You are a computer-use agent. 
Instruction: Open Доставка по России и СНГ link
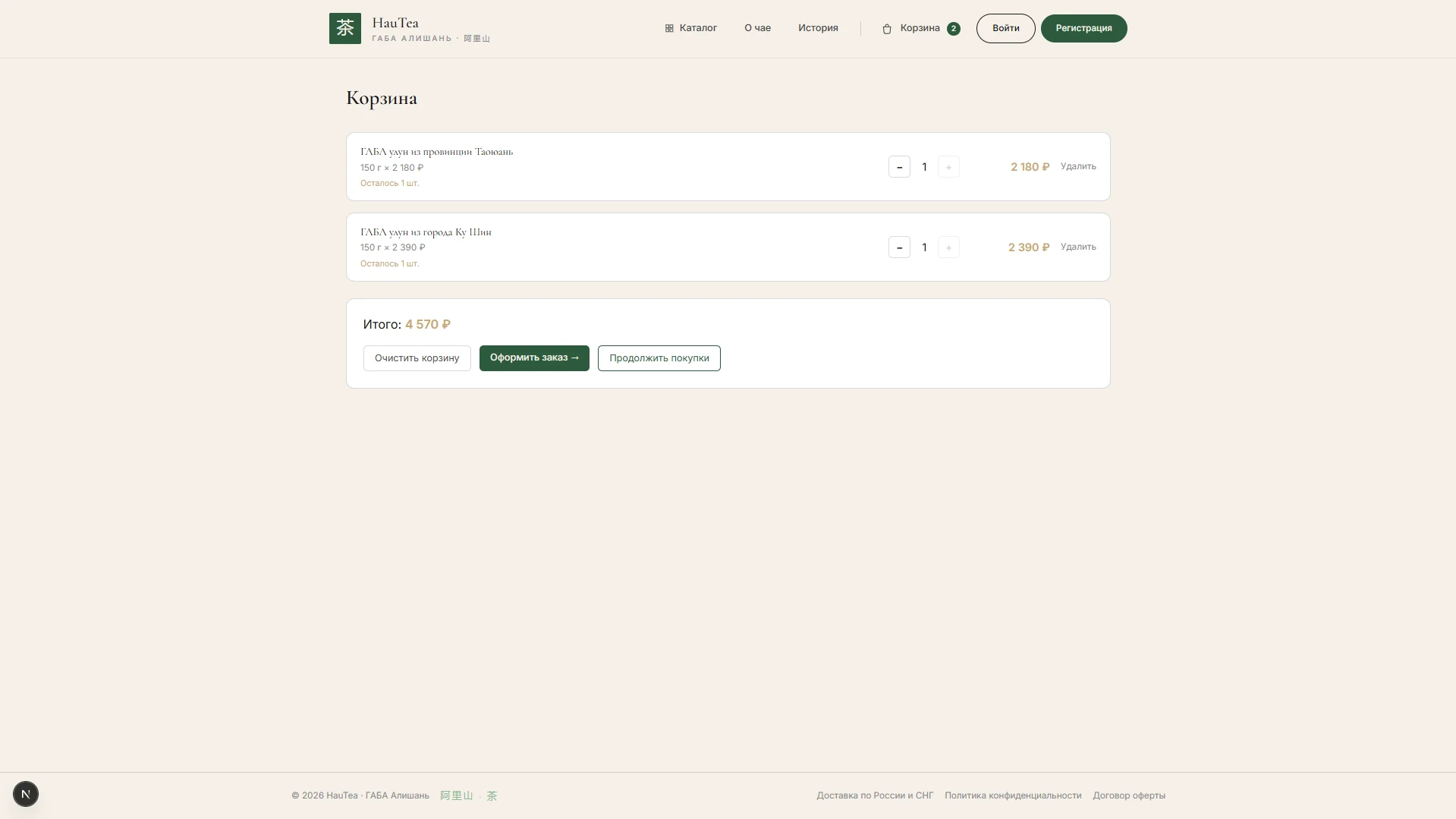pyautogui.click(x=875, y=795)
